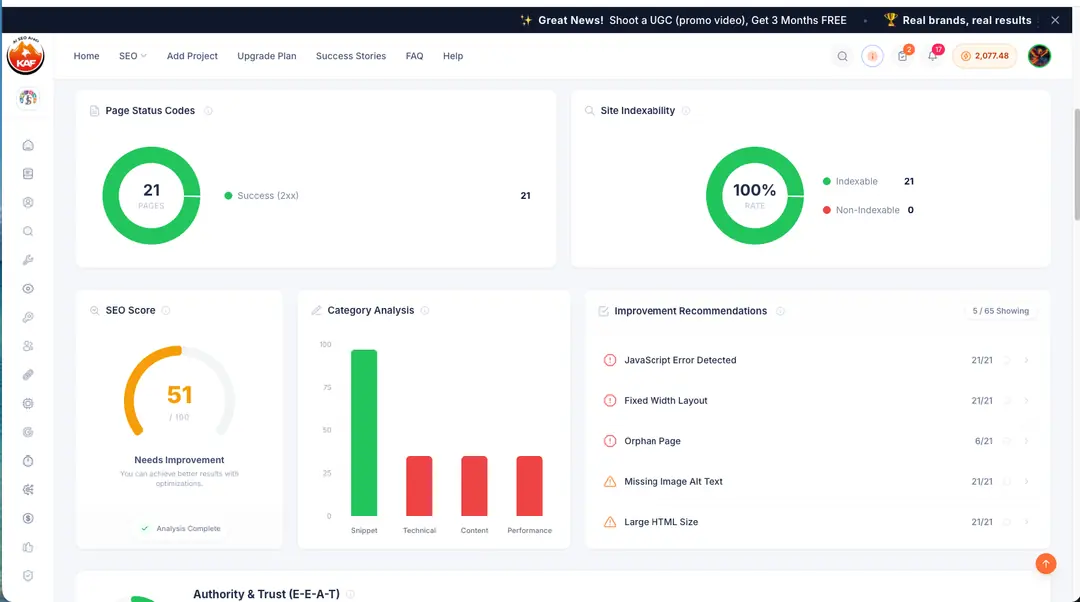Screen dimensions: 1080x602
Task: Click the orange scroll-to-top arrow button
Action: point(1046,564)
